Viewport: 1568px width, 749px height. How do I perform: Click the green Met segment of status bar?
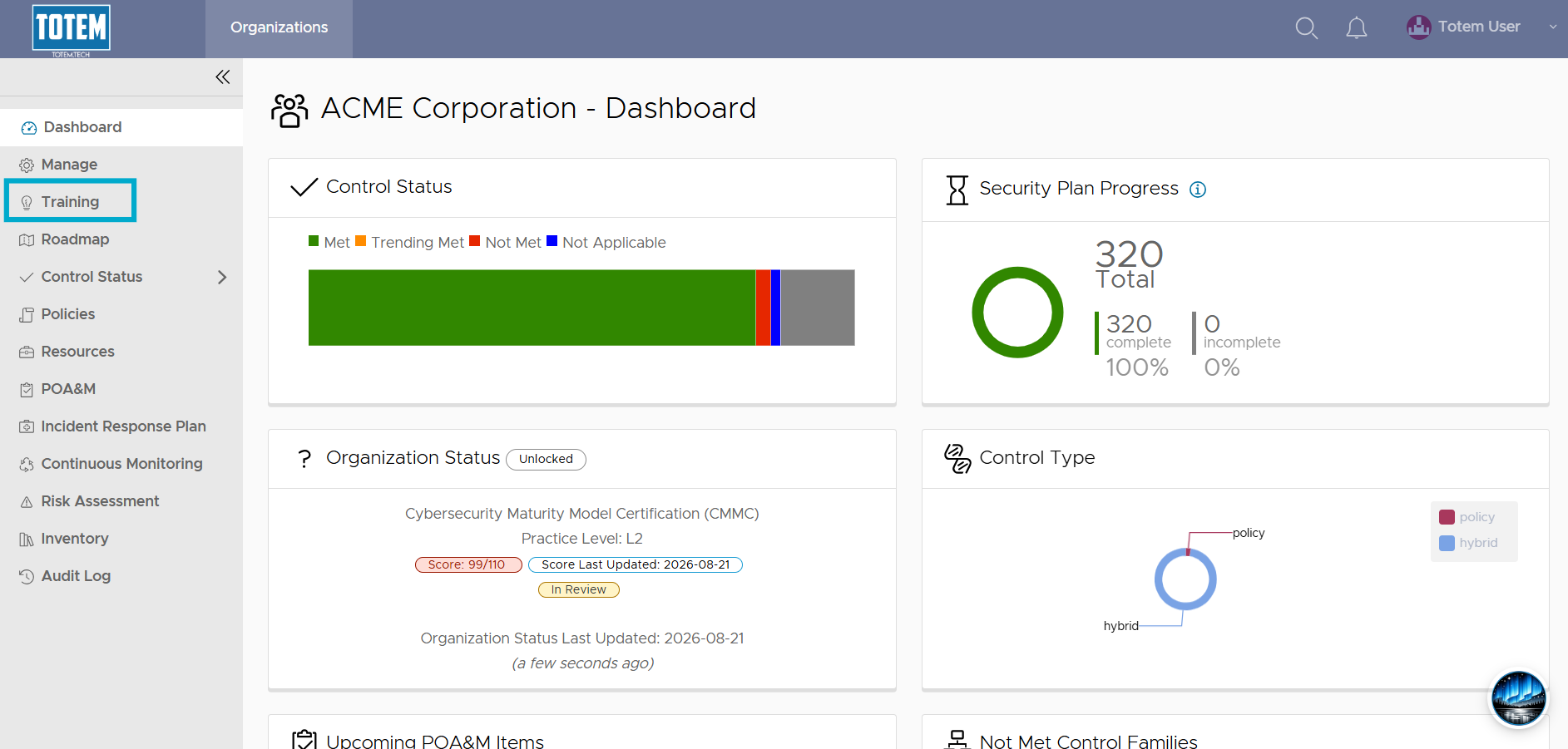click(532, 308)
